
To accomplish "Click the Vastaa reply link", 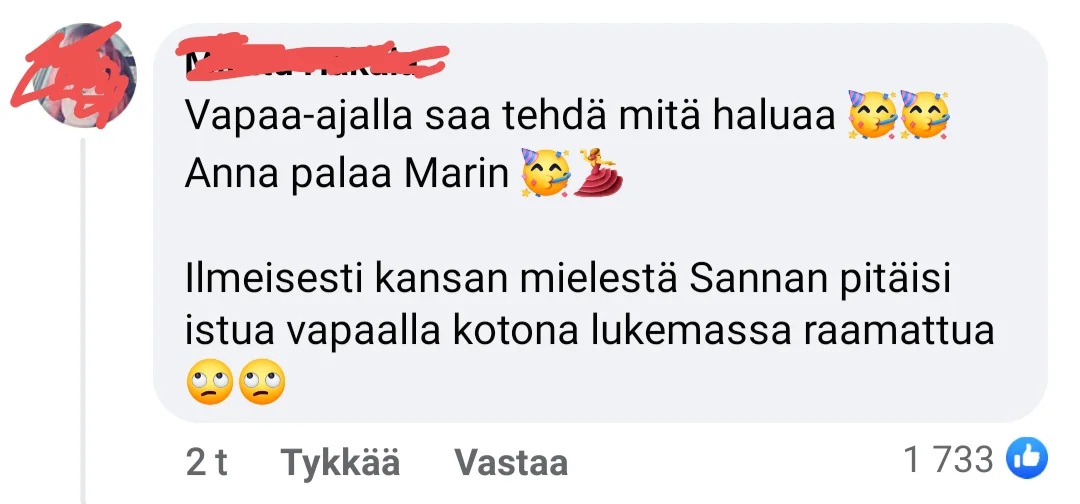I will pyautogui.click(x=511, y=462).
